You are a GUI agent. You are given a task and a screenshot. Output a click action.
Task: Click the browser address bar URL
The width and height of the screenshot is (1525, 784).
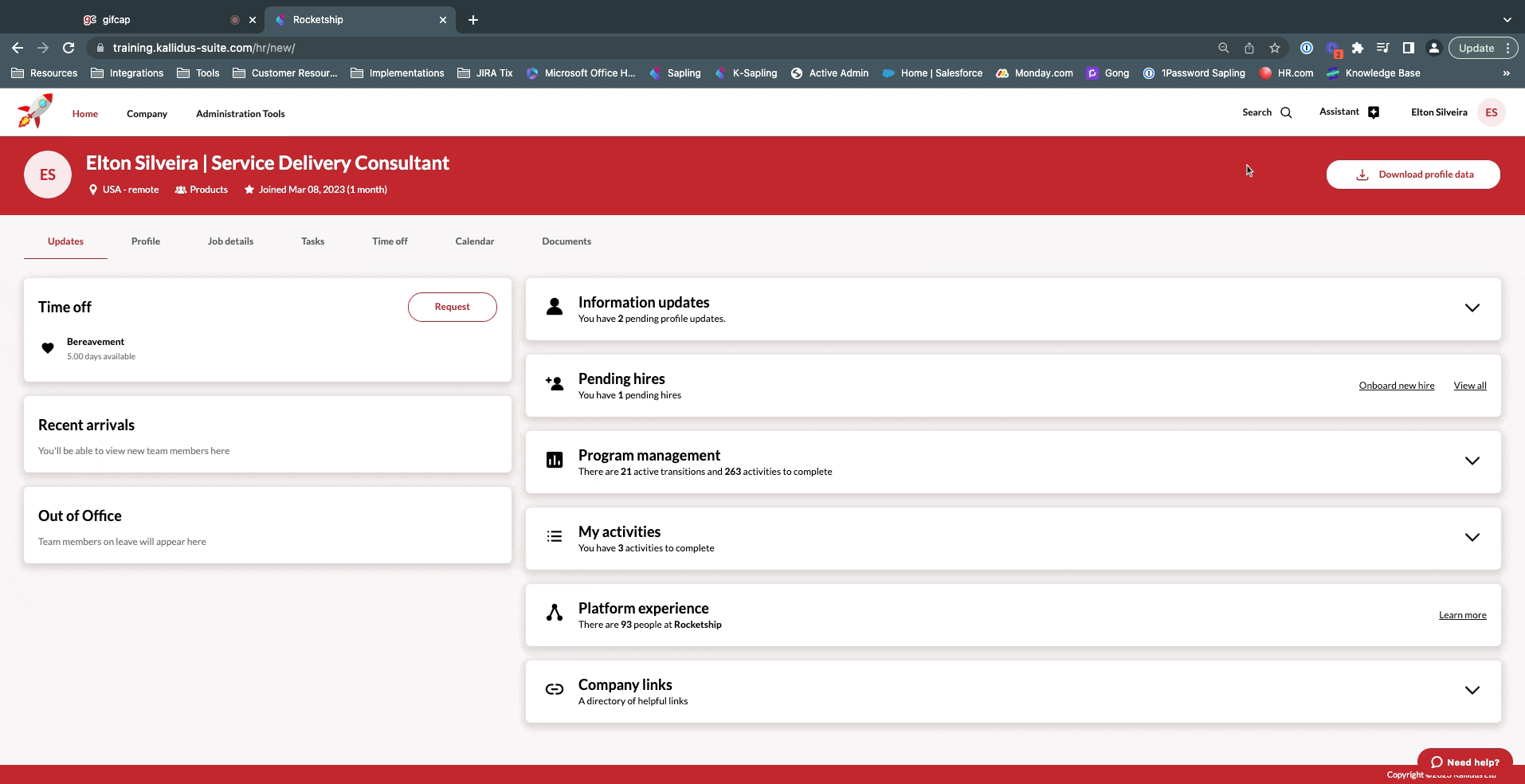pyautogui.click(x=203, y=48)
